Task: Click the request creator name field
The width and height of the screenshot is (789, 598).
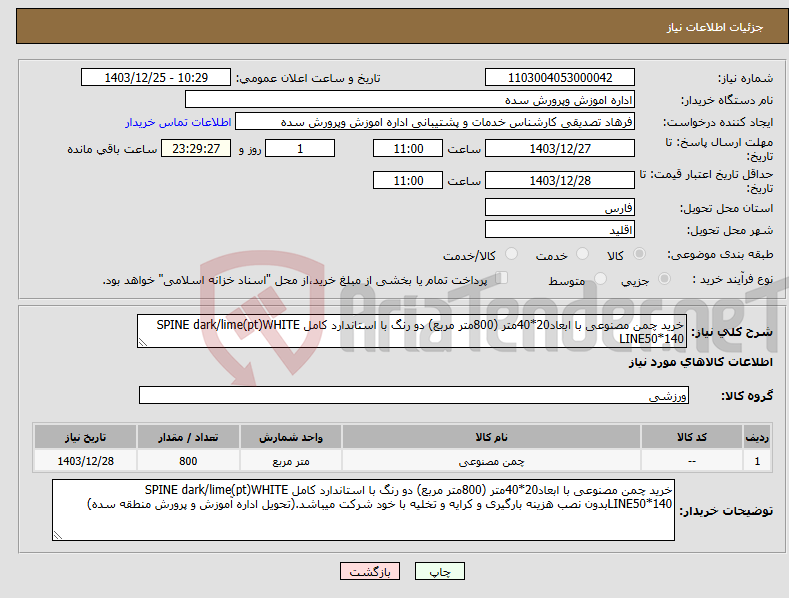Action: (x=435, y=122)
